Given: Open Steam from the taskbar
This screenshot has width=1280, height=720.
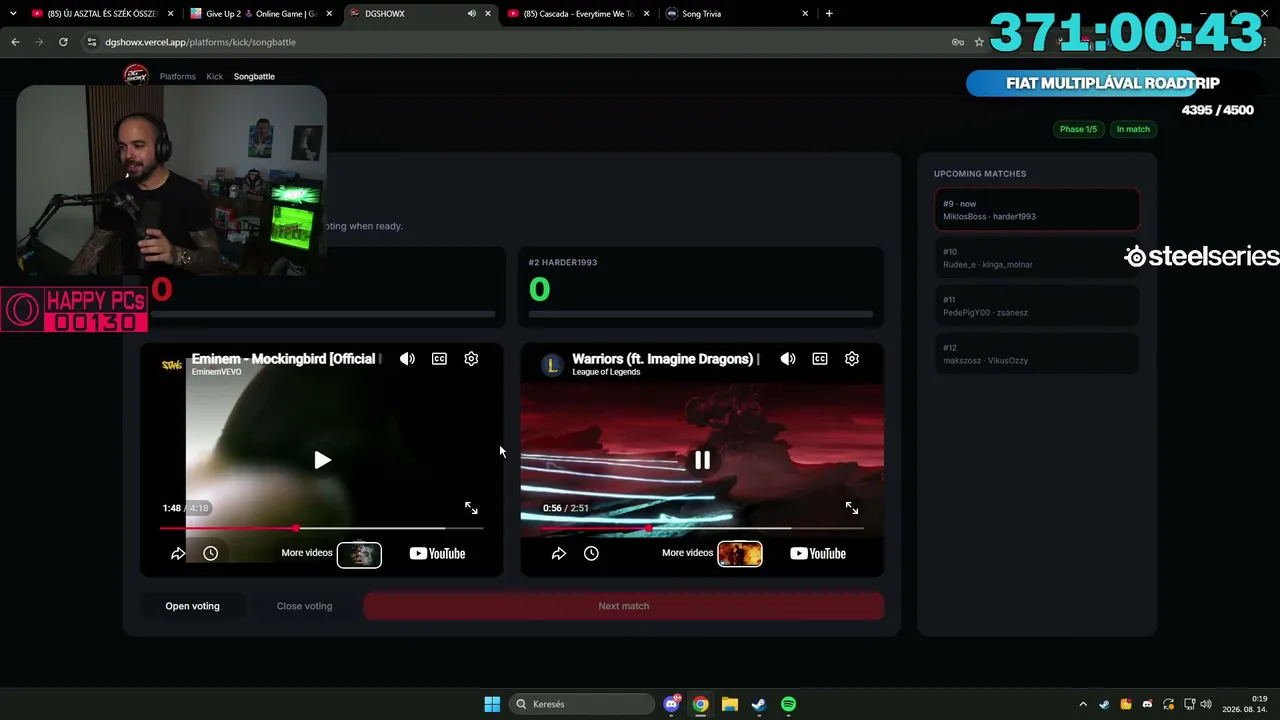Looking at the screenshot, I should [759, 704].
